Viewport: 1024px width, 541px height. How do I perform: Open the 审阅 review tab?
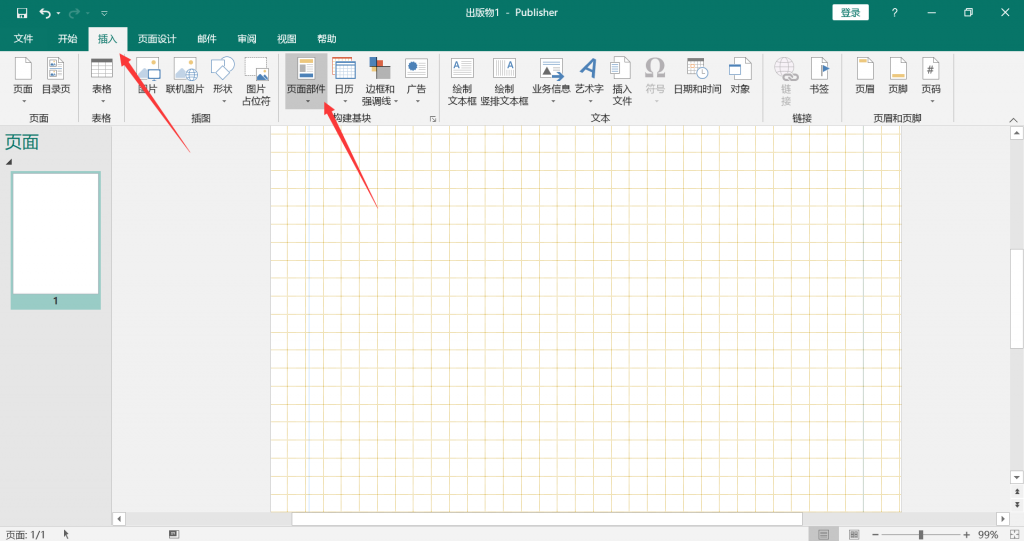(x=247, y=39)
